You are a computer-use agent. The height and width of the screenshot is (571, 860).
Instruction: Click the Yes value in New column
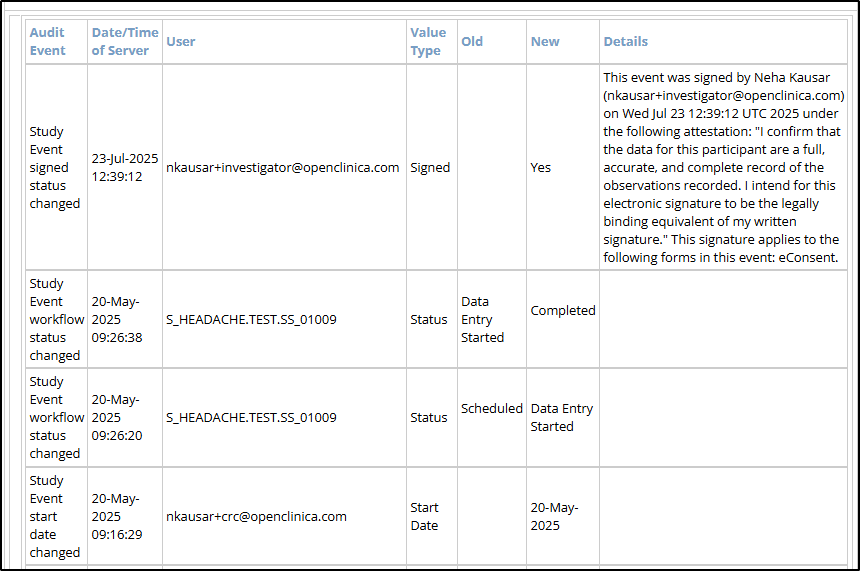coord(541,168)
